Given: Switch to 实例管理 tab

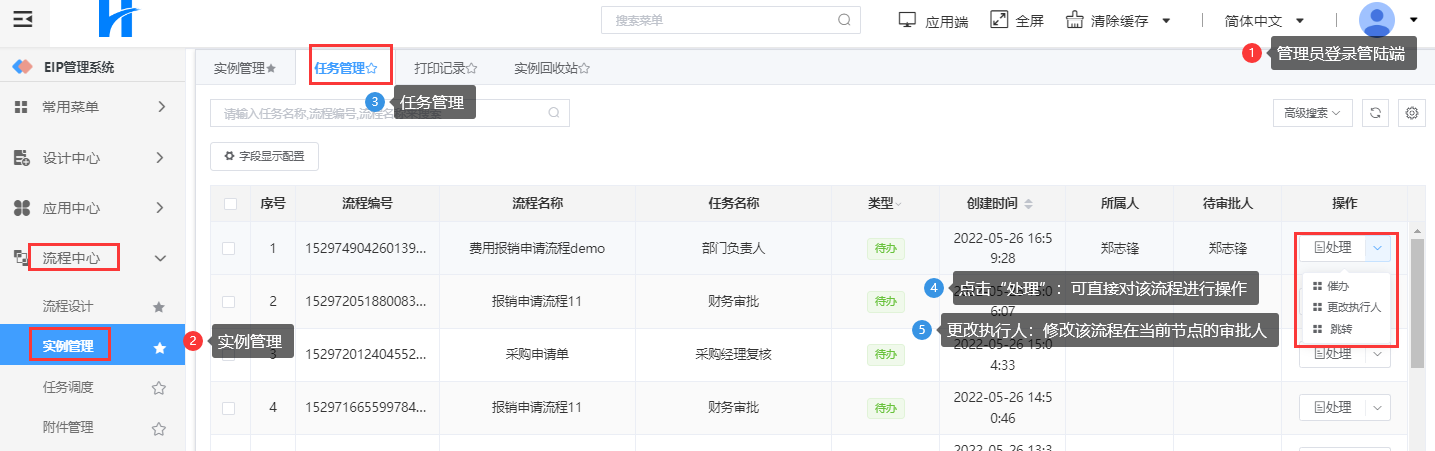Looking at the screenshot, I should point(245,68).
